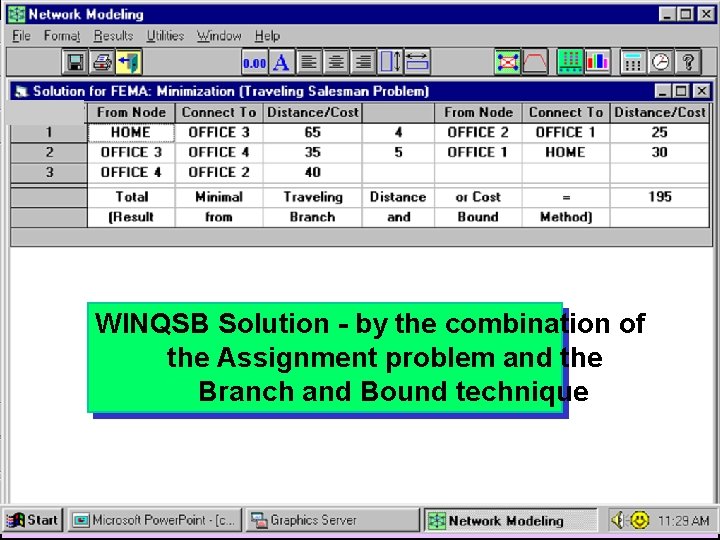Click the Print icon in toolbar
The height and width of the screenshot is (540, 720).
[x=102, y=62]
